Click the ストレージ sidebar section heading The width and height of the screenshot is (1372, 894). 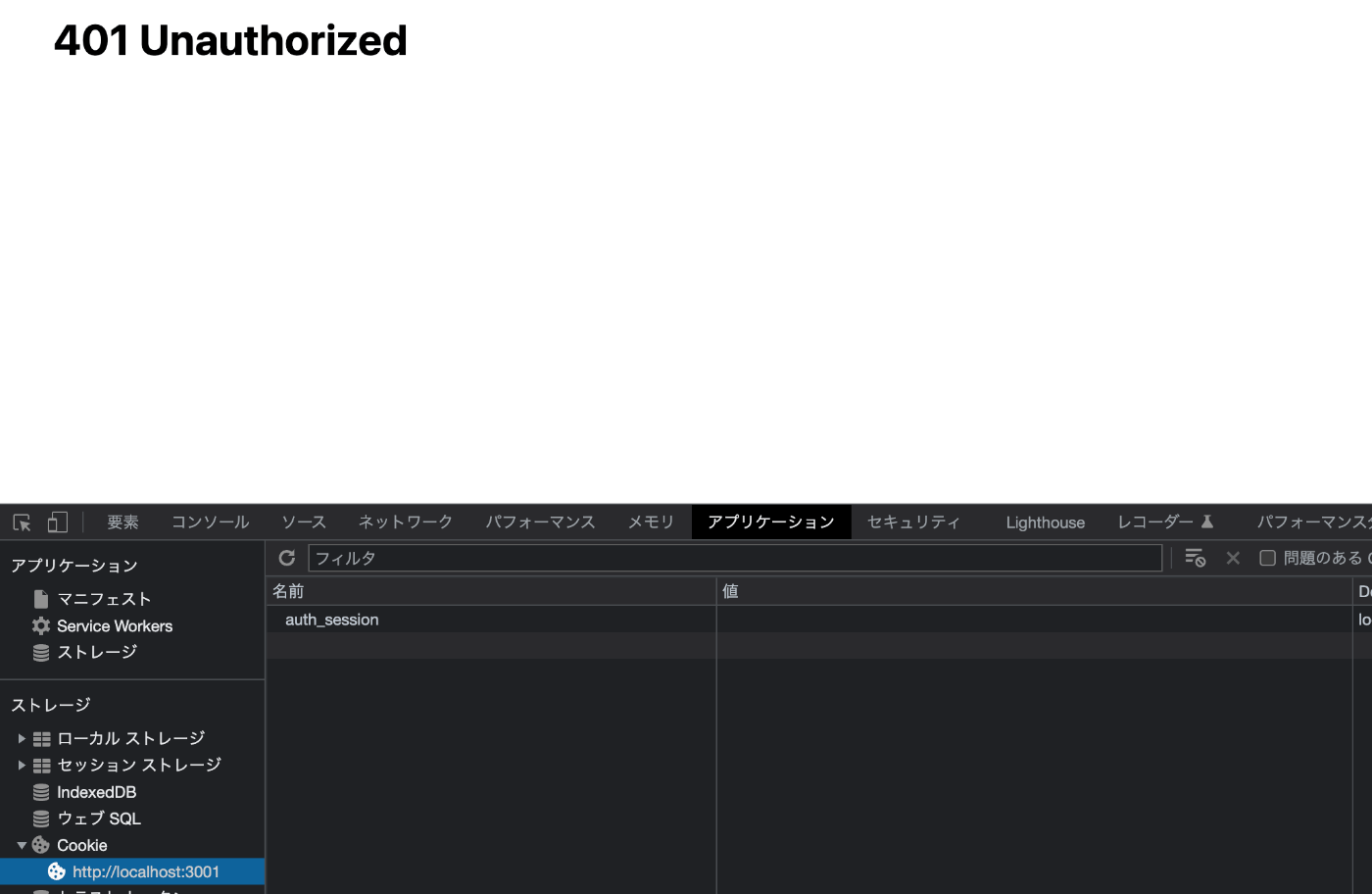coord(51,705)
